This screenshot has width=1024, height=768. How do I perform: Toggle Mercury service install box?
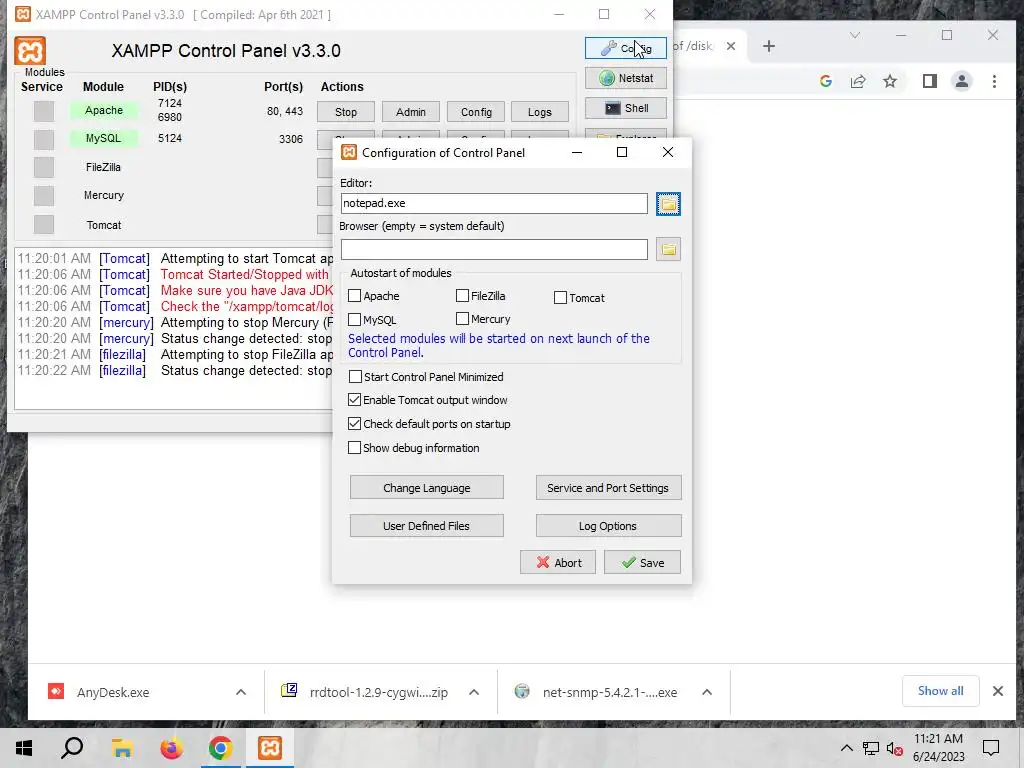click(x=44, y=195)
